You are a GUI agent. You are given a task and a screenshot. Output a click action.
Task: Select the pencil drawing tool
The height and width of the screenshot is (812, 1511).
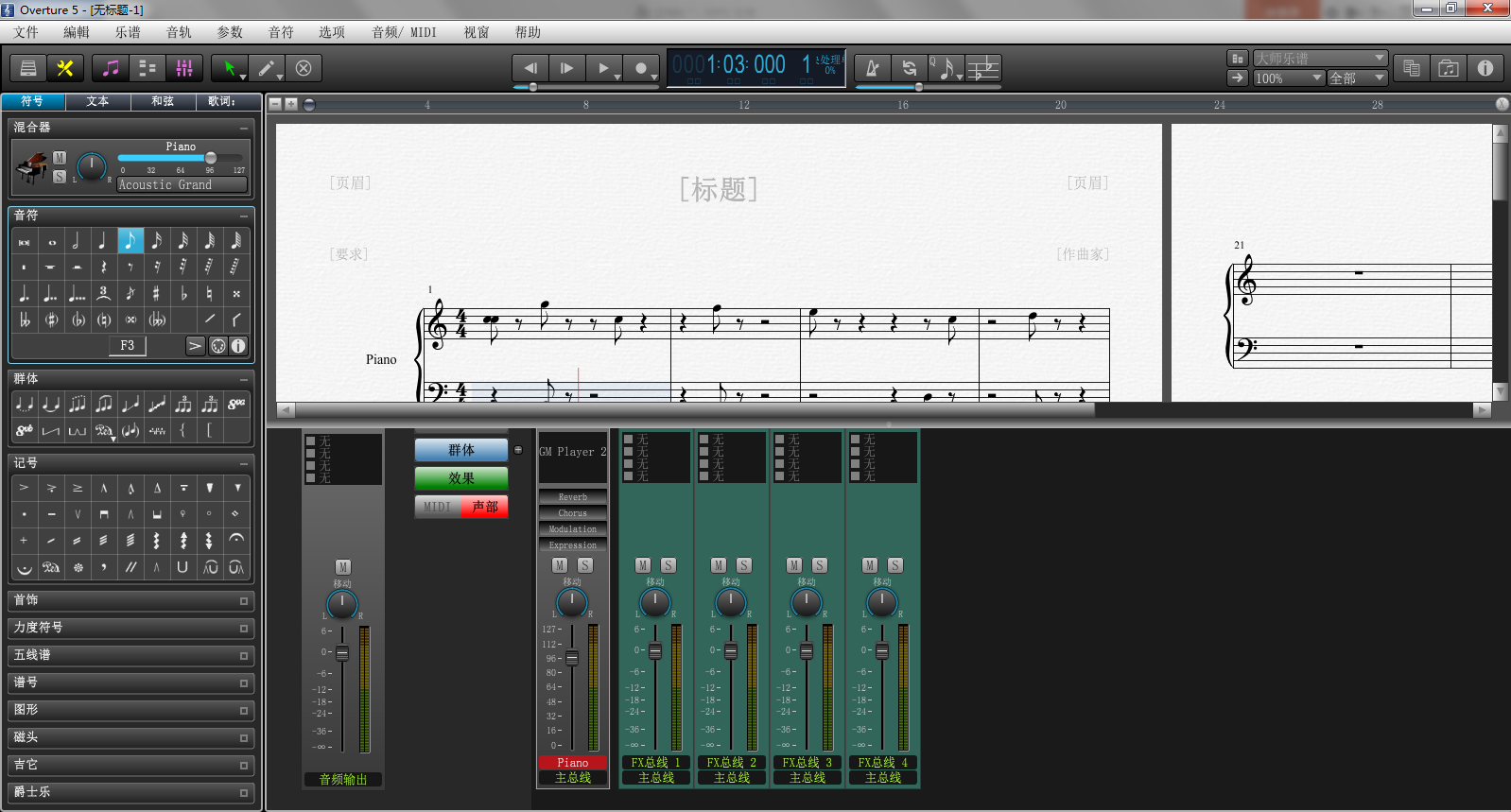268,68
